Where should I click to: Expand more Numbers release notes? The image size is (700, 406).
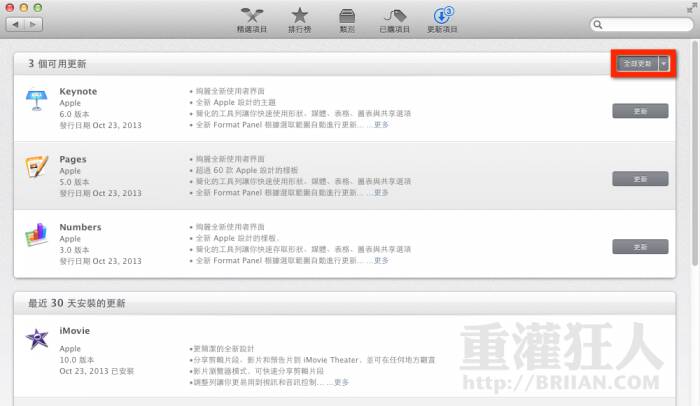pos(381,260)
